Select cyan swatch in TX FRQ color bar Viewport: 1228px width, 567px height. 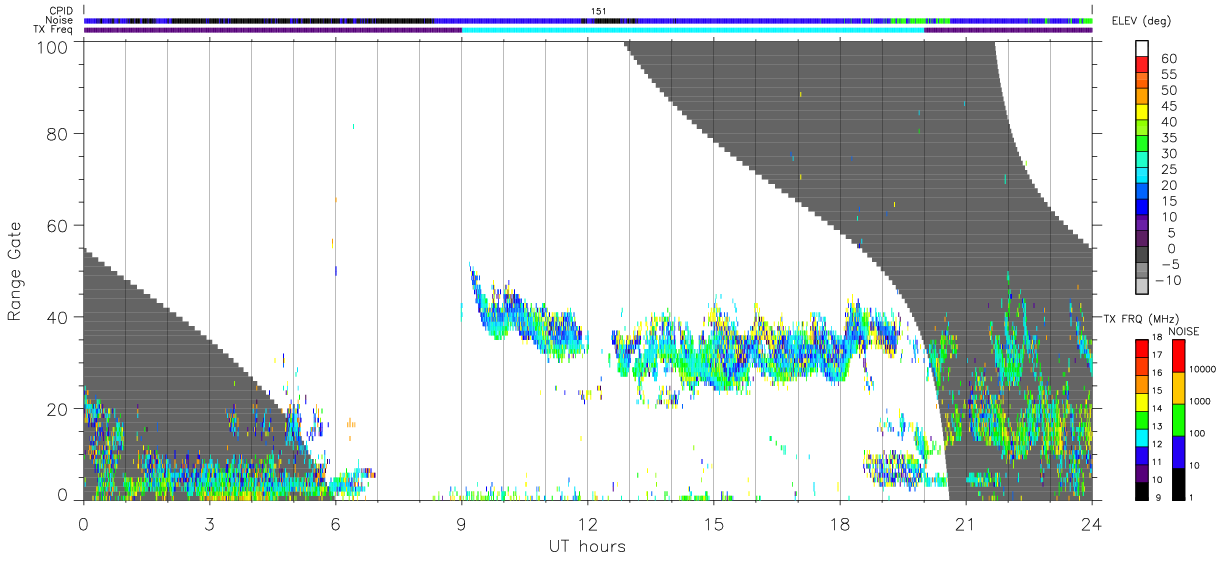click(1143, 437)
